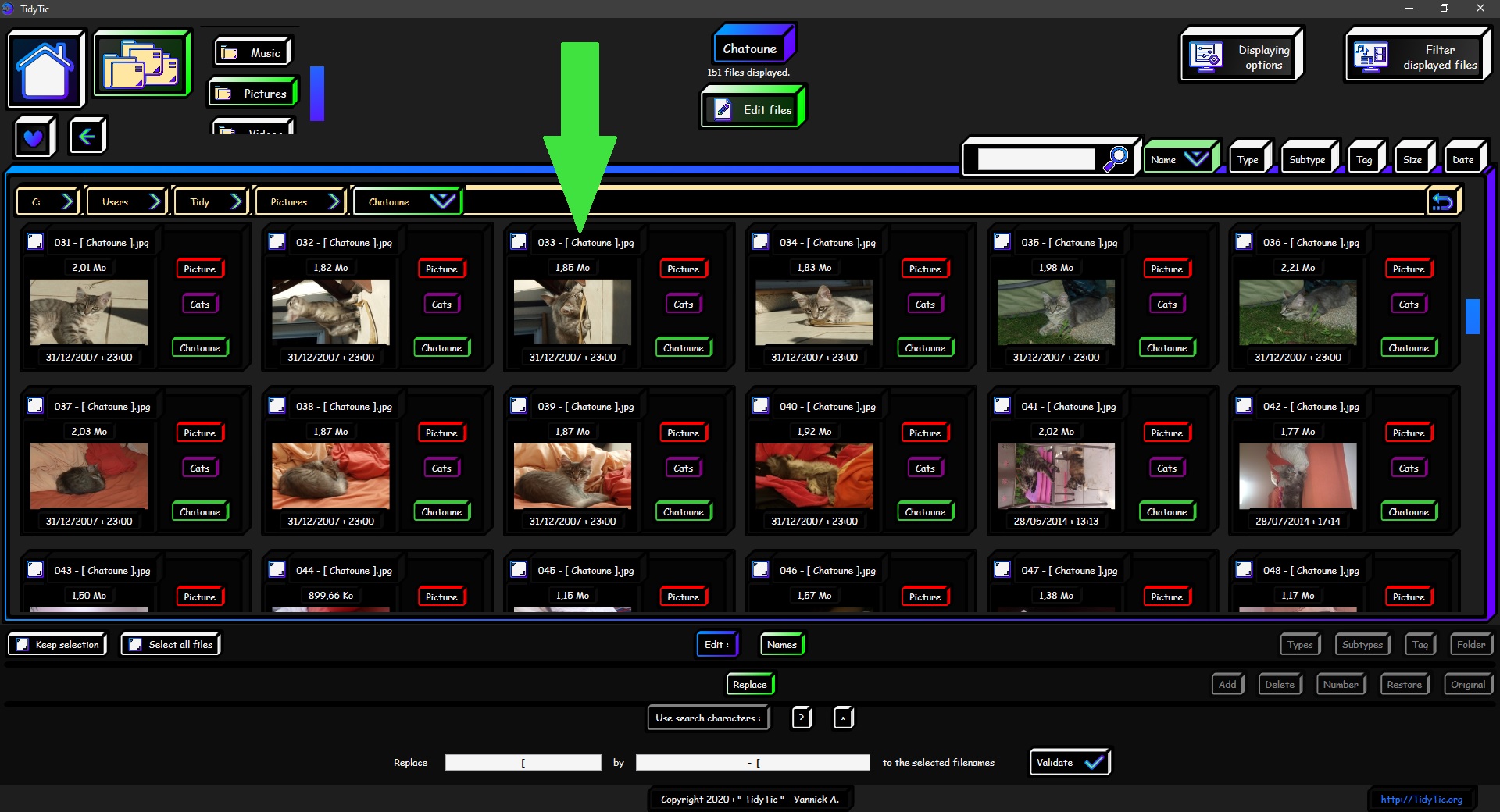Open the Pictures folder shortcut
Viewport: 1500px width, 812px height.
coord(253,93)
